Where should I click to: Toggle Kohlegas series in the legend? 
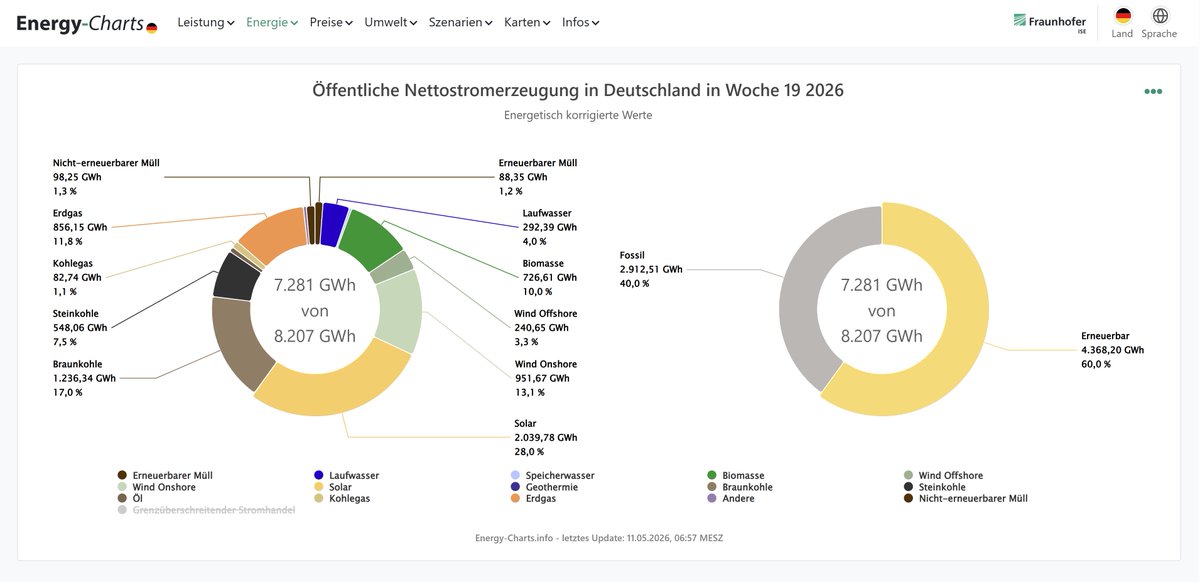click(342, 498)
